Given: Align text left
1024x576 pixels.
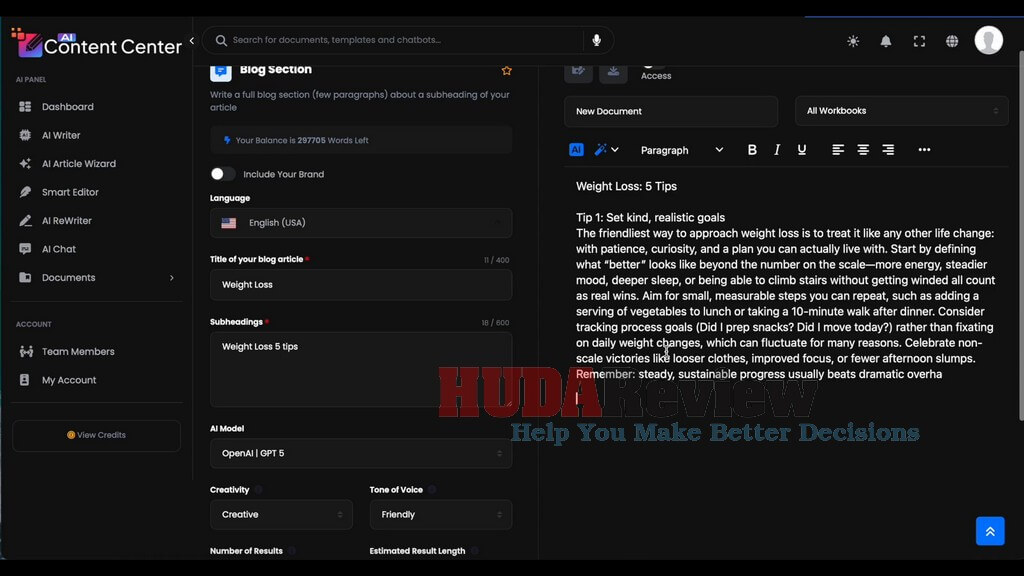Looking at the screenshot, I should coord(838,150).
